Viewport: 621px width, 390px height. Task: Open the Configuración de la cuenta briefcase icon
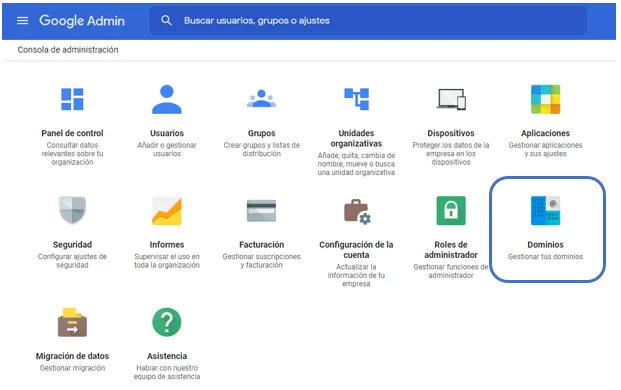(x=357, y=212)
